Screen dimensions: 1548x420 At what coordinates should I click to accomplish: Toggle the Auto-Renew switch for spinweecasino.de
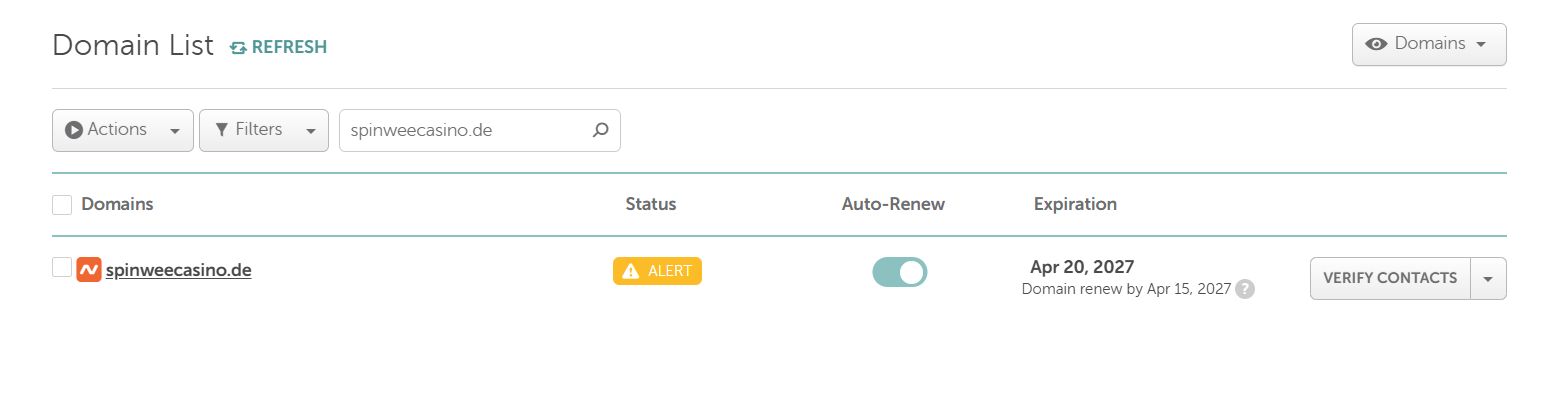[900, 272]
